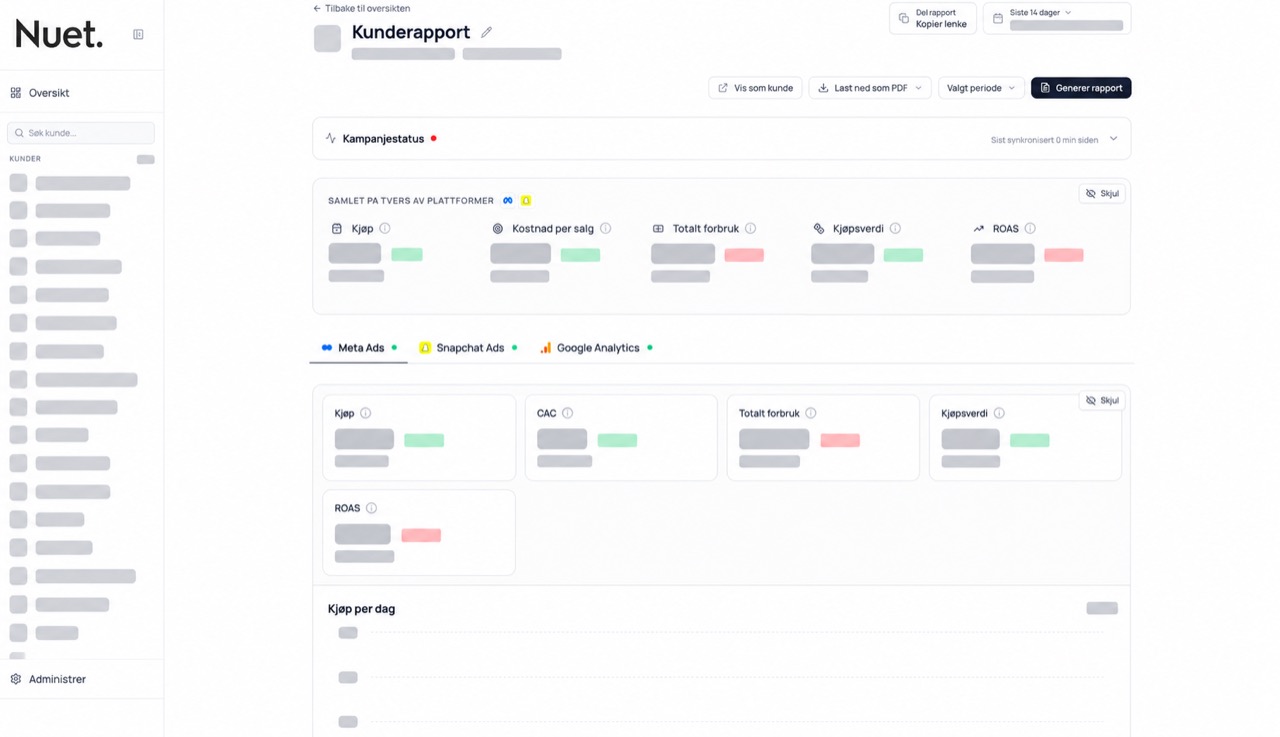Click the Generer rapport button
Image resolution: width=1280 pixels, height=737 pixels.
pos(1081,88)
